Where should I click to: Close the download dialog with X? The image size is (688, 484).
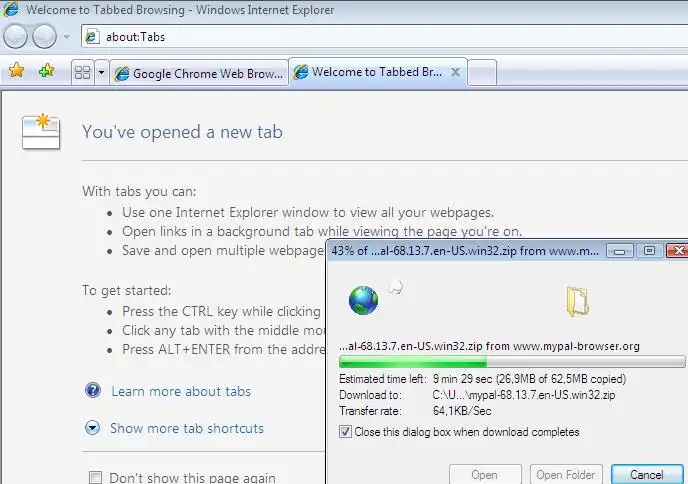pyautogui.click(x=678, y=251)
